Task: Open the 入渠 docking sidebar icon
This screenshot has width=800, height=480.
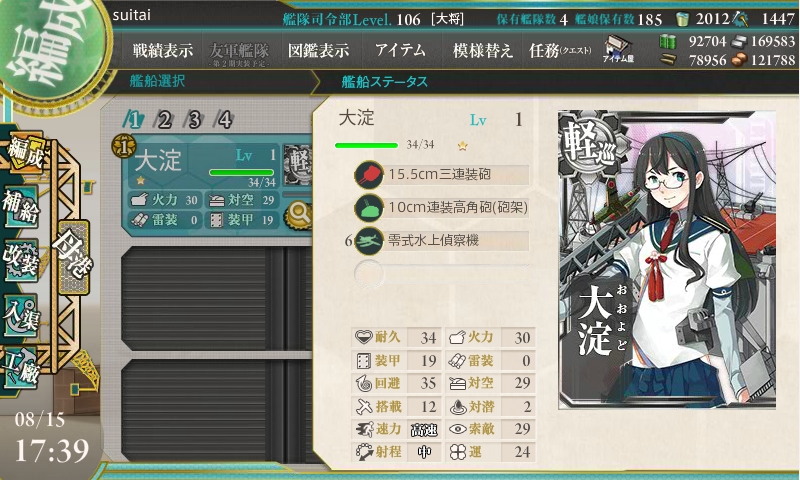Action: [x=21, y=315]
